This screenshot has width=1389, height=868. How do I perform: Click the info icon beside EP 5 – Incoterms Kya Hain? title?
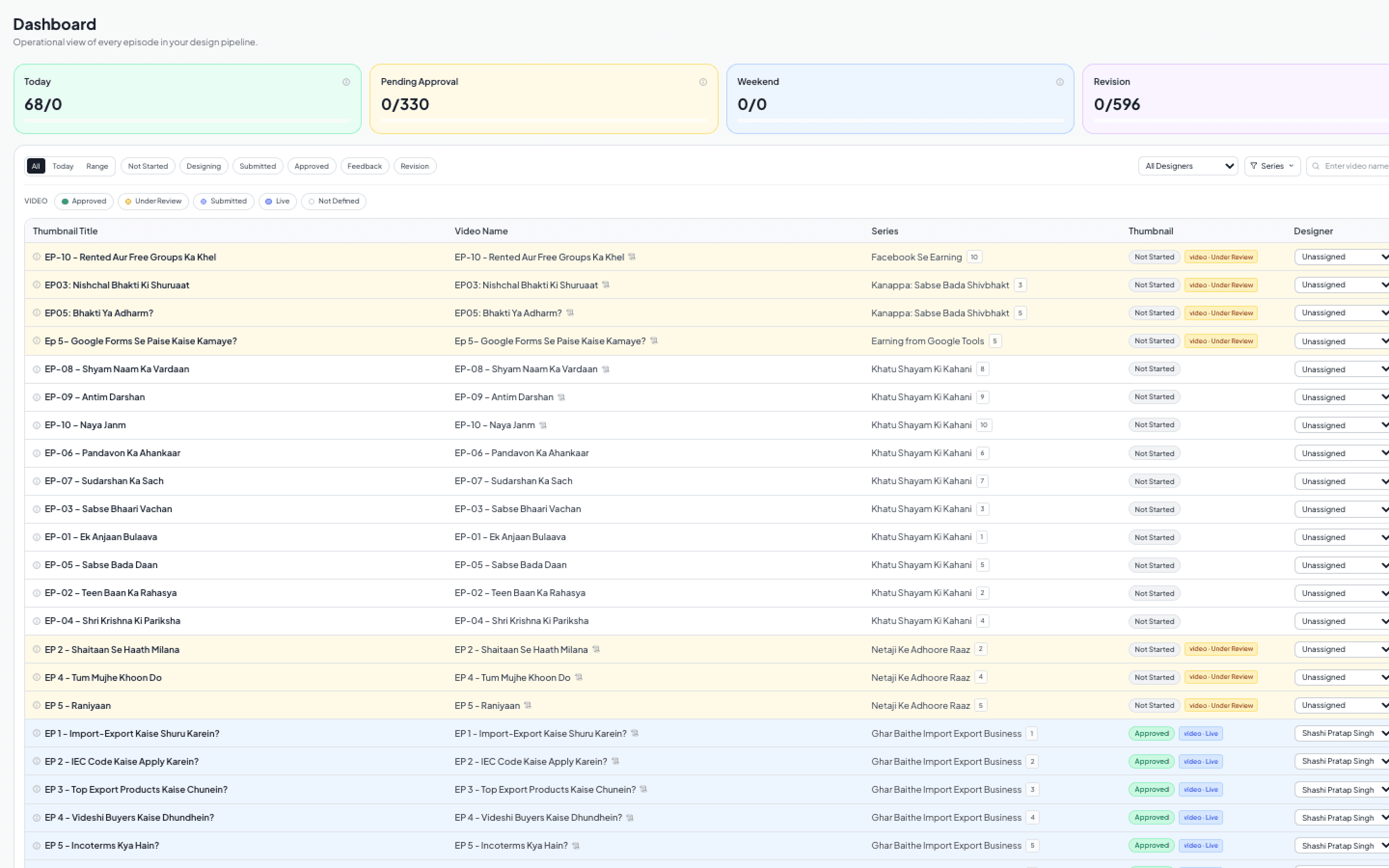(x=37, y=846)
